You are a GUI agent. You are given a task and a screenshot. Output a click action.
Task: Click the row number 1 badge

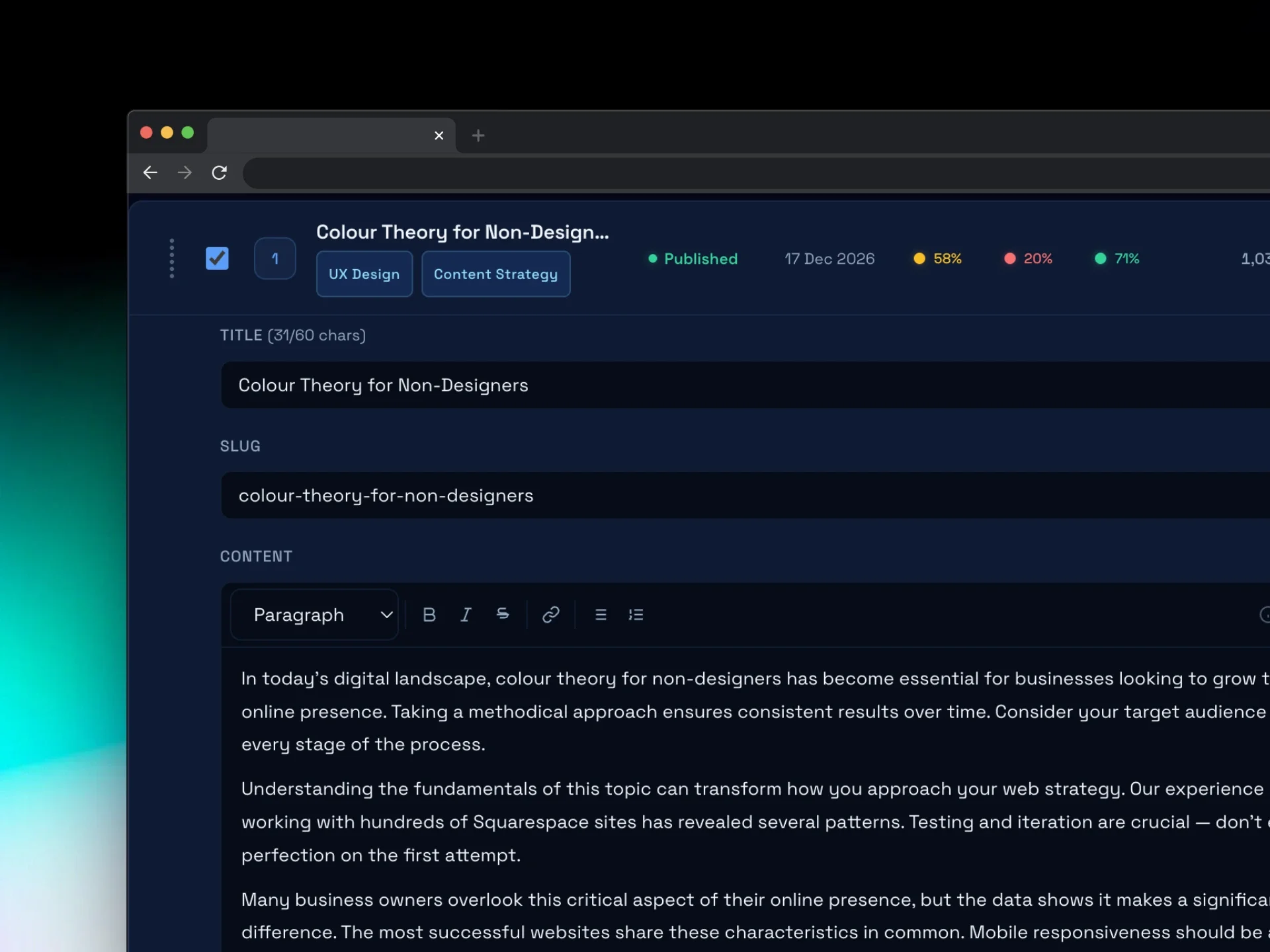(275, 258)
